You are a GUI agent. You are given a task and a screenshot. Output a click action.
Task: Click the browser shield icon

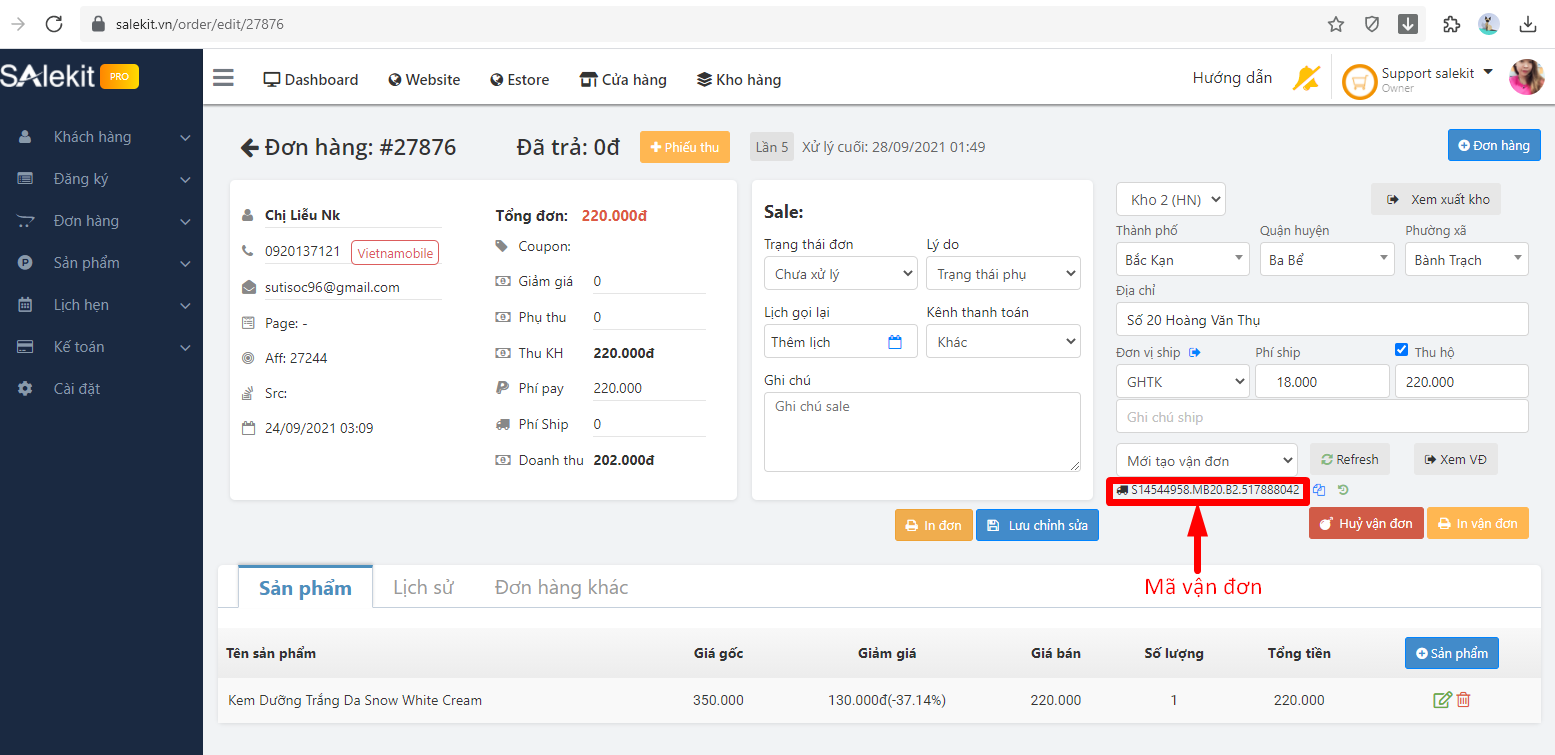point(1372,24)
